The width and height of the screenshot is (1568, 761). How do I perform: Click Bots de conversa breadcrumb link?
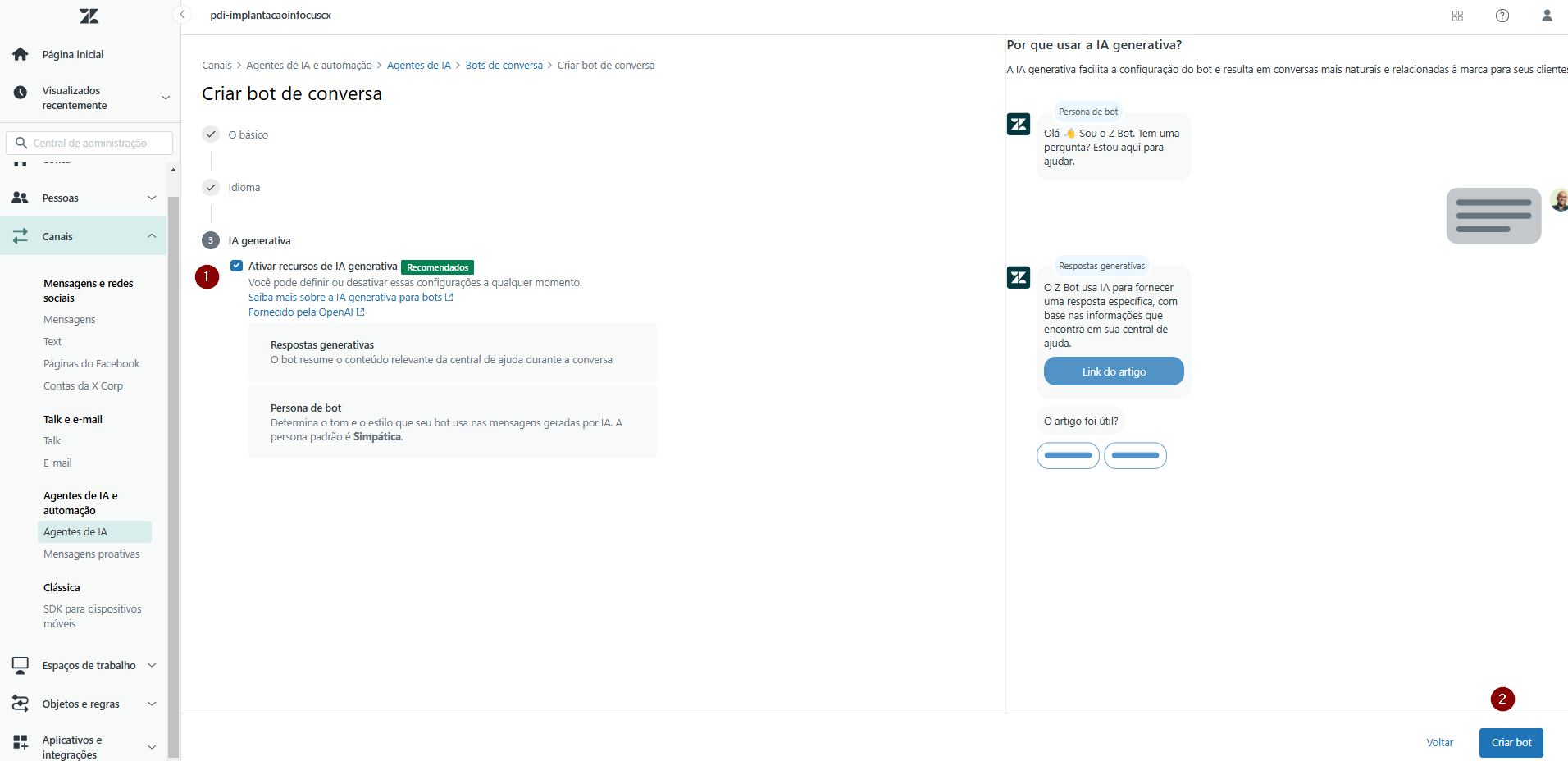pos(504,66)
